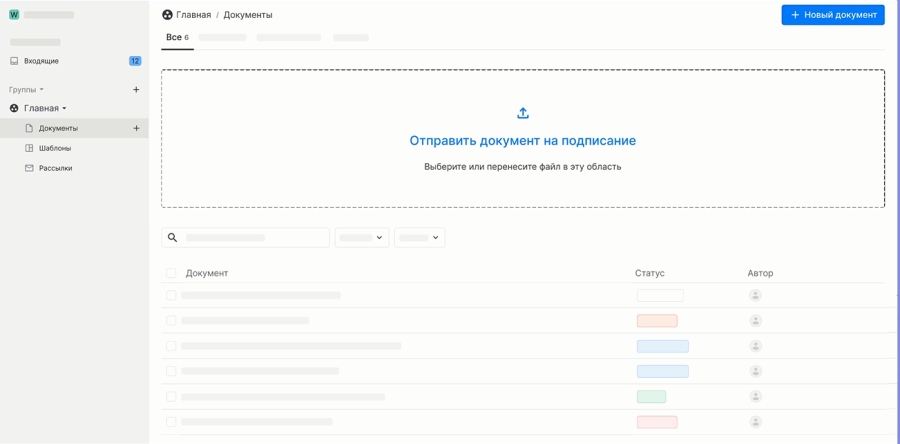Click the magnifier search icon
This screenshot has height=444, width=900.
pos(172,237)
